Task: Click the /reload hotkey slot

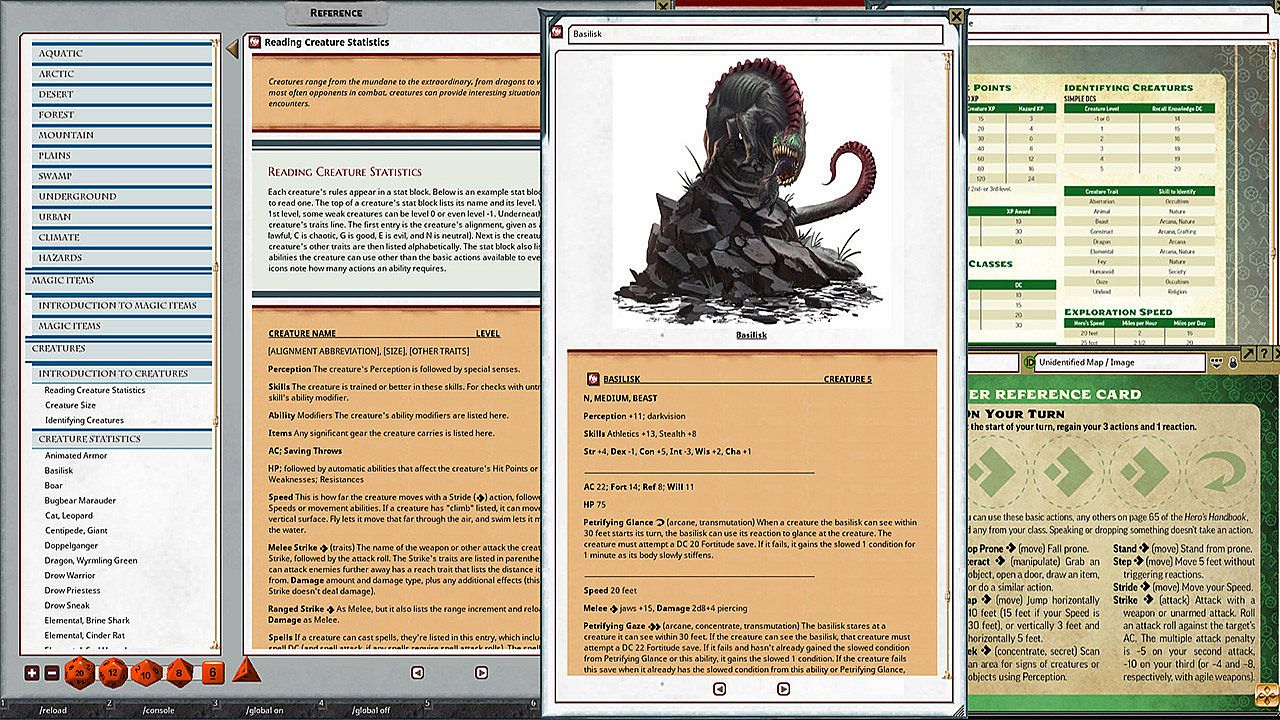Action: point(54,710)
